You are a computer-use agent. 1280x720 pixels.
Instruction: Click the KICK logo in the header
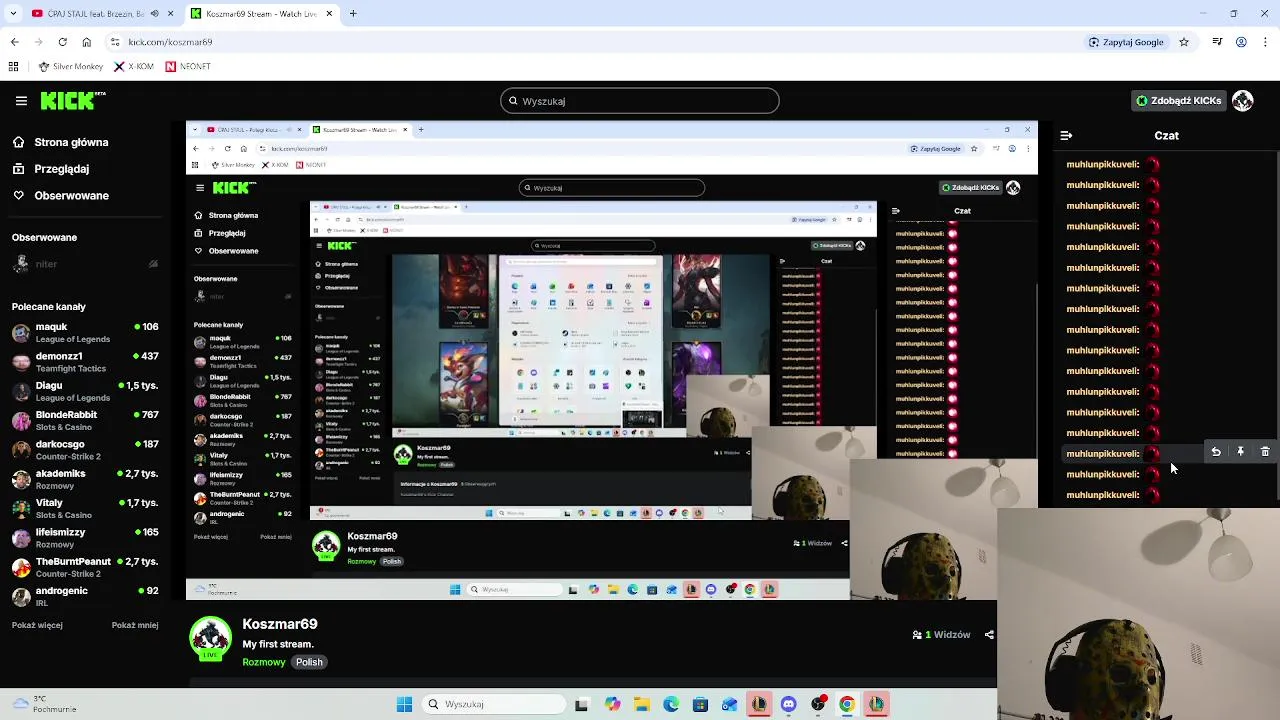72,100
